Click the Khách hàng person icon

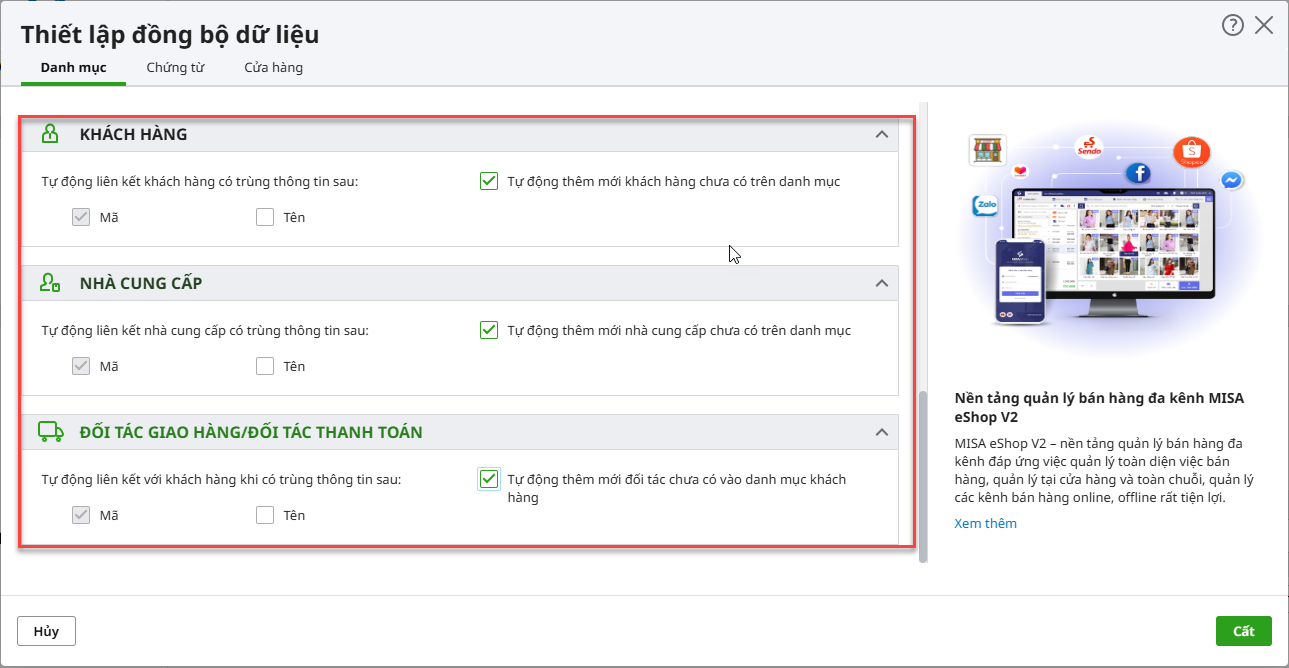click(50, 134)
